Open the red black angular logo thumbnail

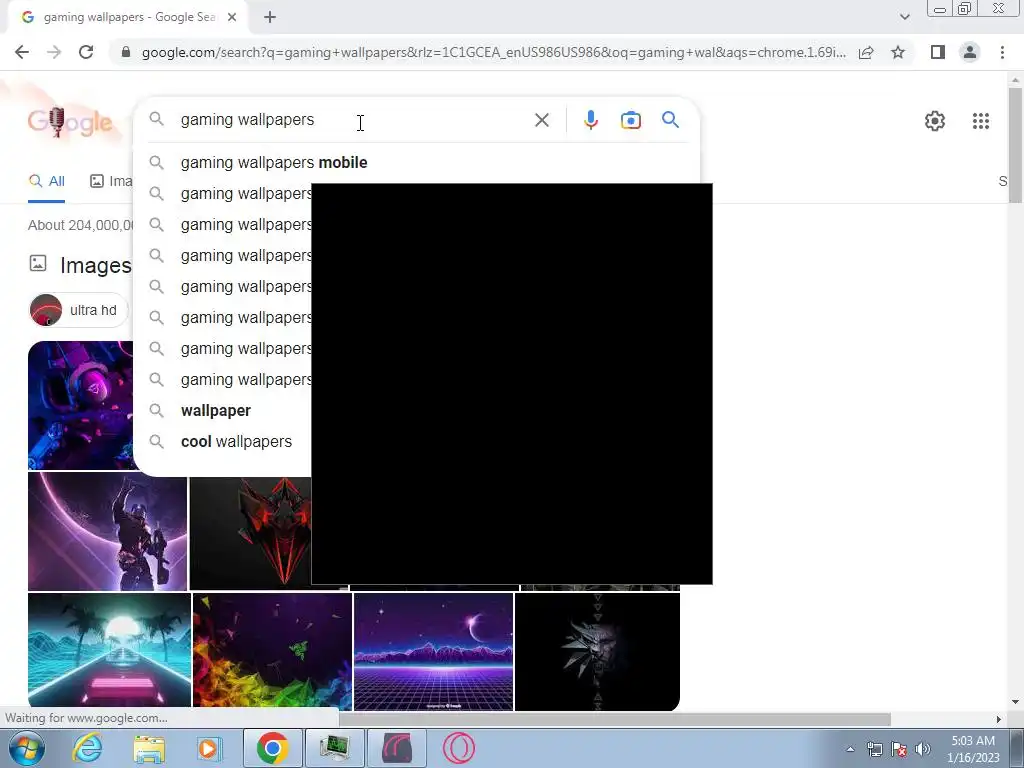(250, 534)
